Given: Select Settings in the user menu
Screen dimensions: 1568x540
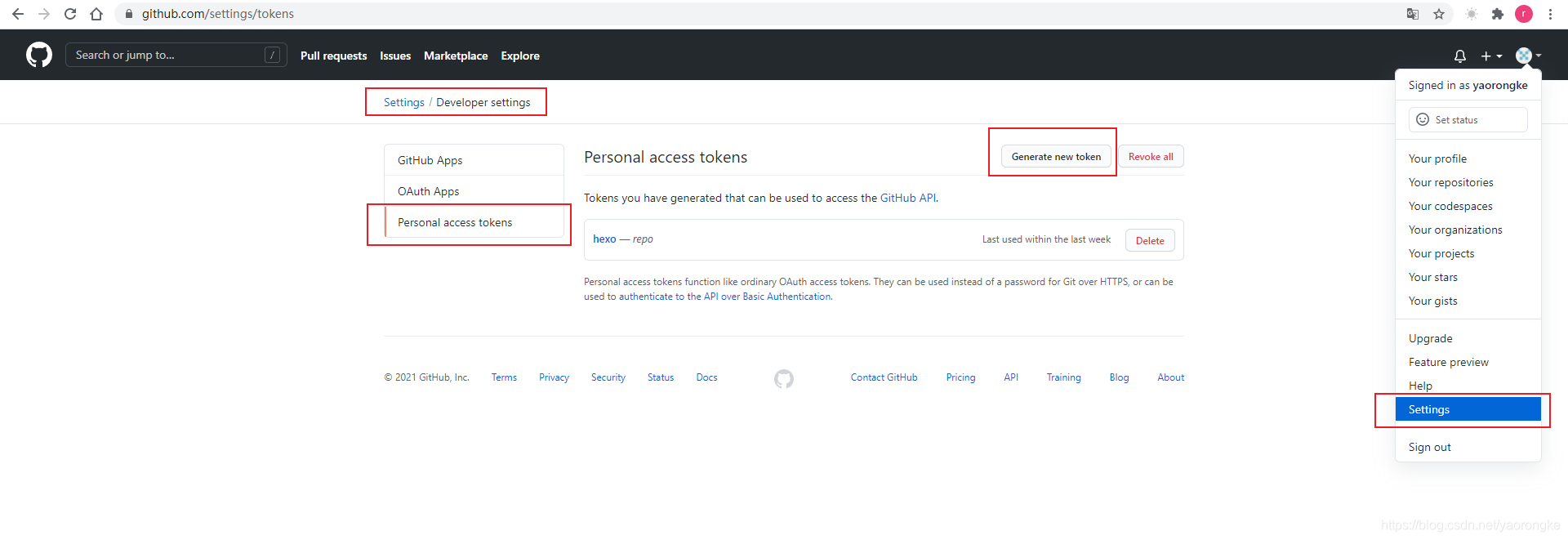Looking at the screenshot, I should click(1468, 409).
